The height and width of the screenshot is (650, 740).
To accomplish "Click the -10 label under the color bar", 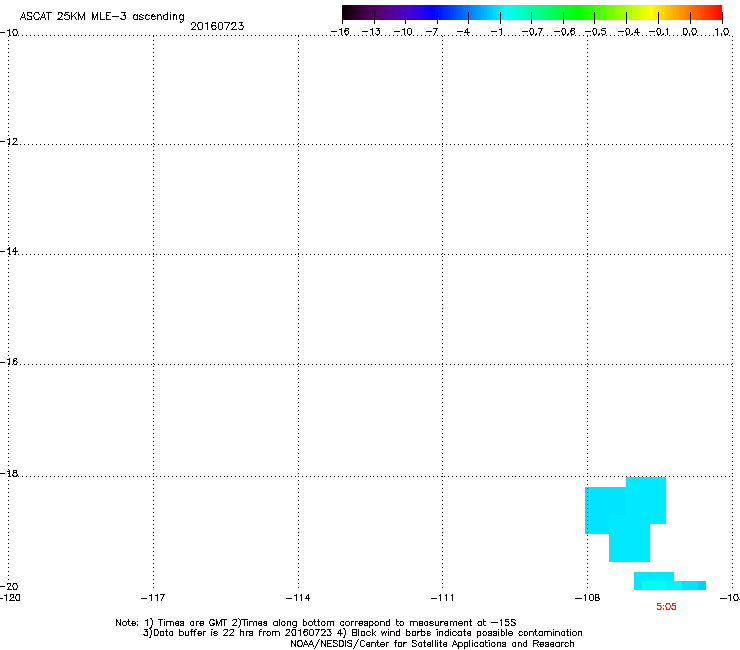I will (403, 32).
